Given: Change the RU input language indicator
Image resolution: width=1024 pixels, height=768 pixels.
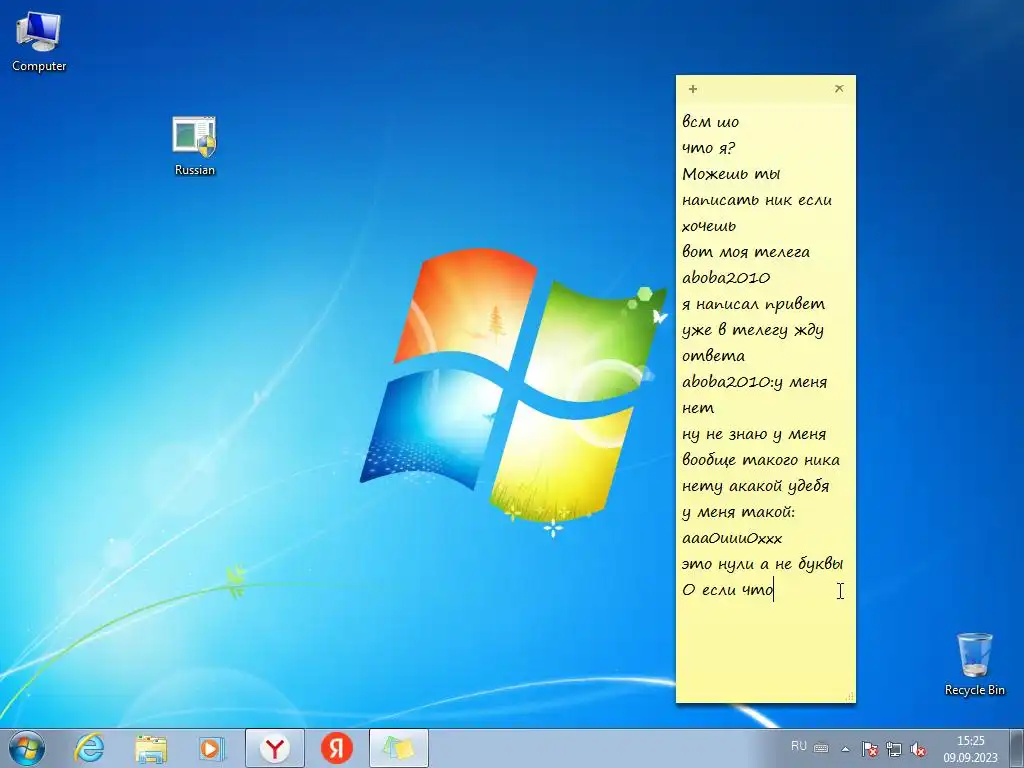Looking at the screenshot, I should (x=799, y=746).
